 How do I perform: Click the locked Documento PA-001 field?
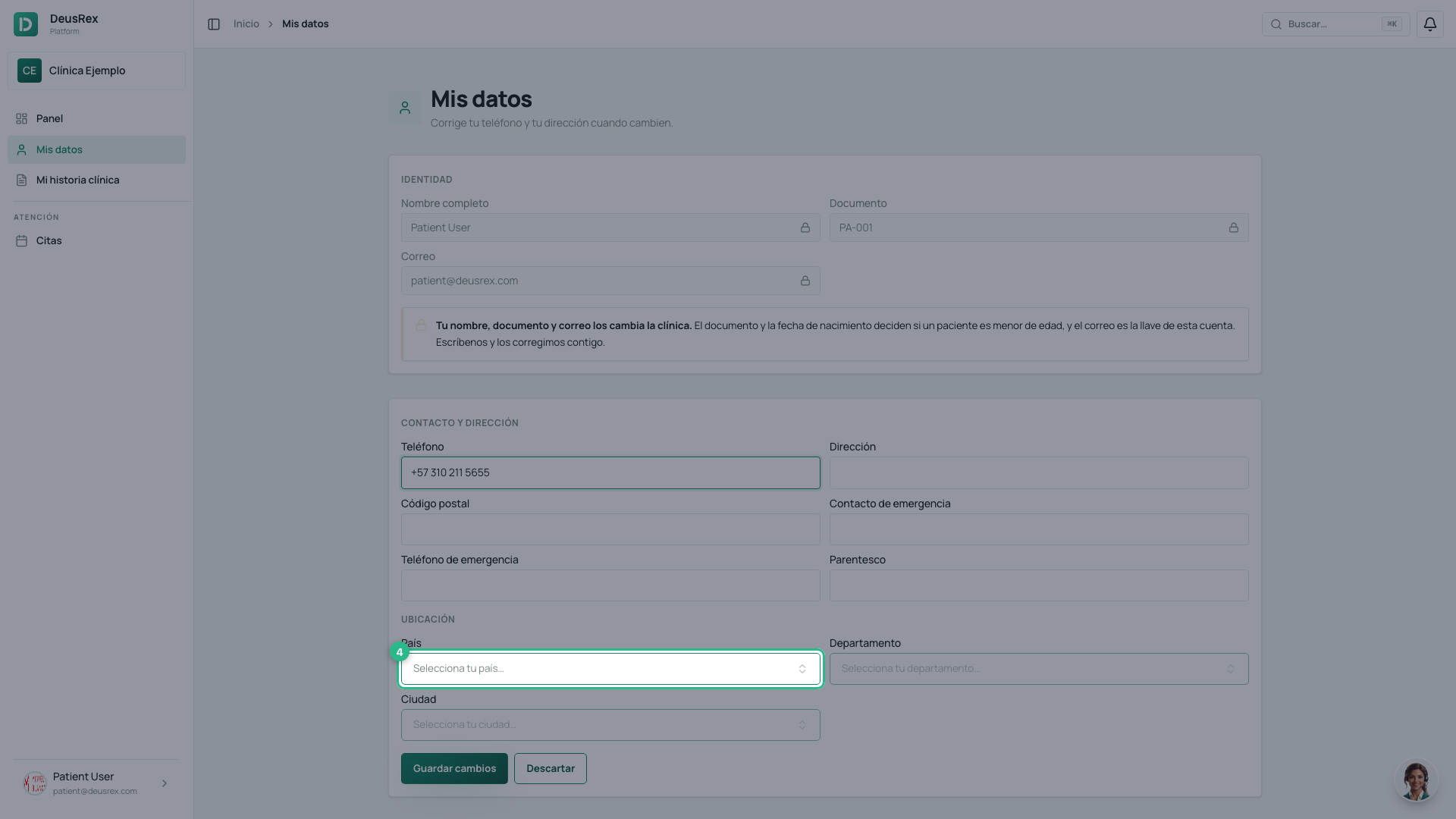pyautogui.click(x=1039, y=227)
